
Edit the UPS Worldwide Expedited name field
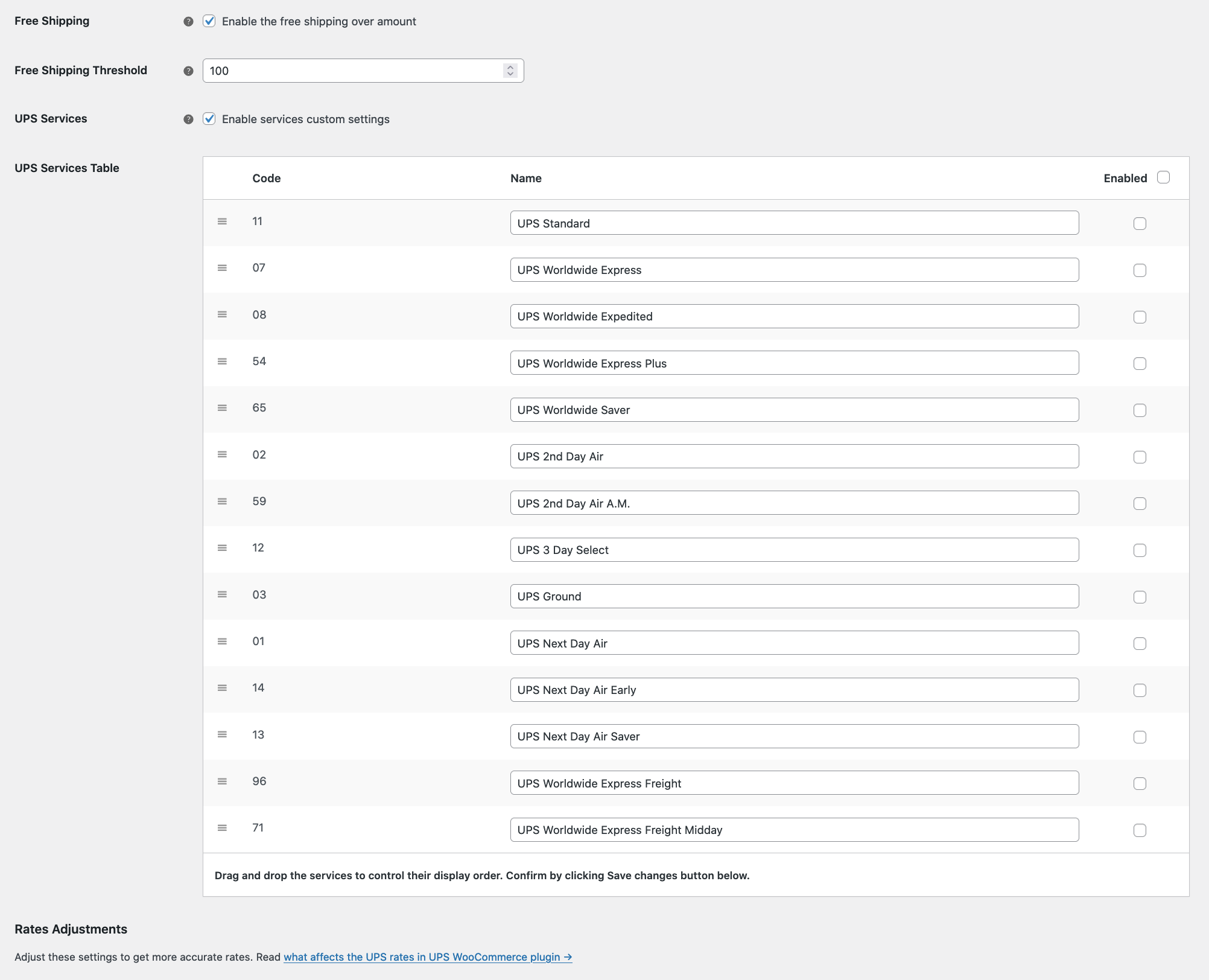[x=795, y=316]
